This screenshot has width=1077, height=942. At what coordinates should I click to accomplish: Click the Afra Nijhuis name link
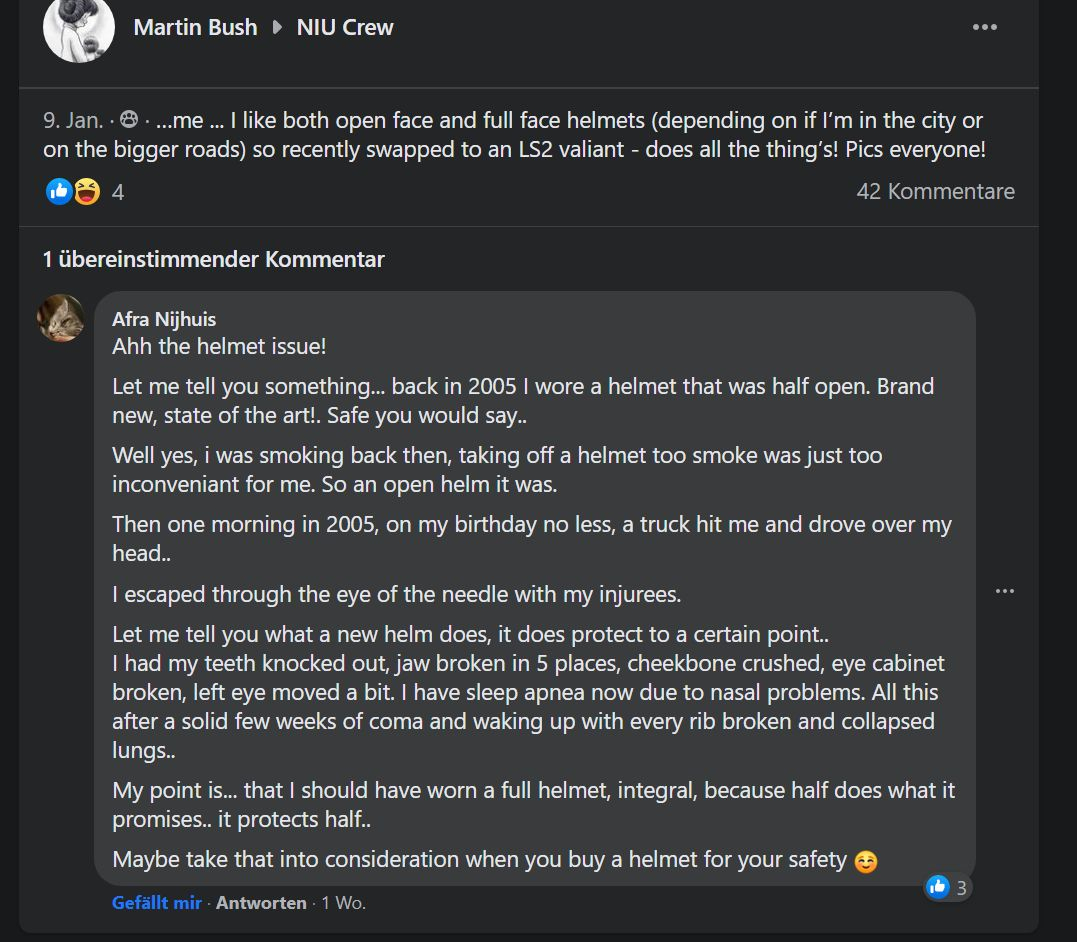point(164,319)
